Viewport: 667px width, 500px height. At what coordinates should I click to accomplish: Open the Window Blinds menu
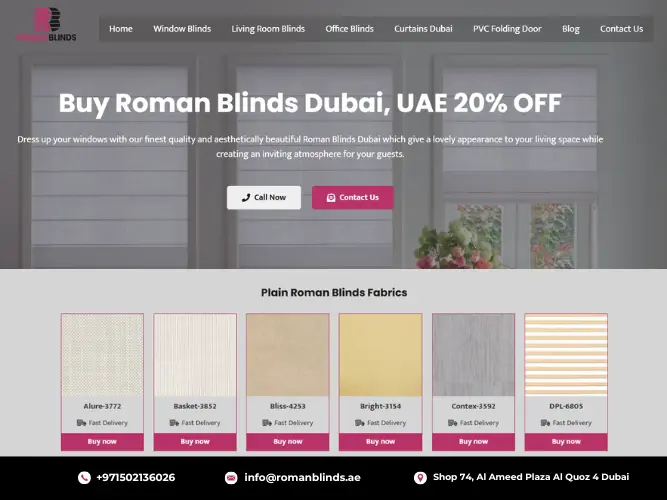pos(182,29)
